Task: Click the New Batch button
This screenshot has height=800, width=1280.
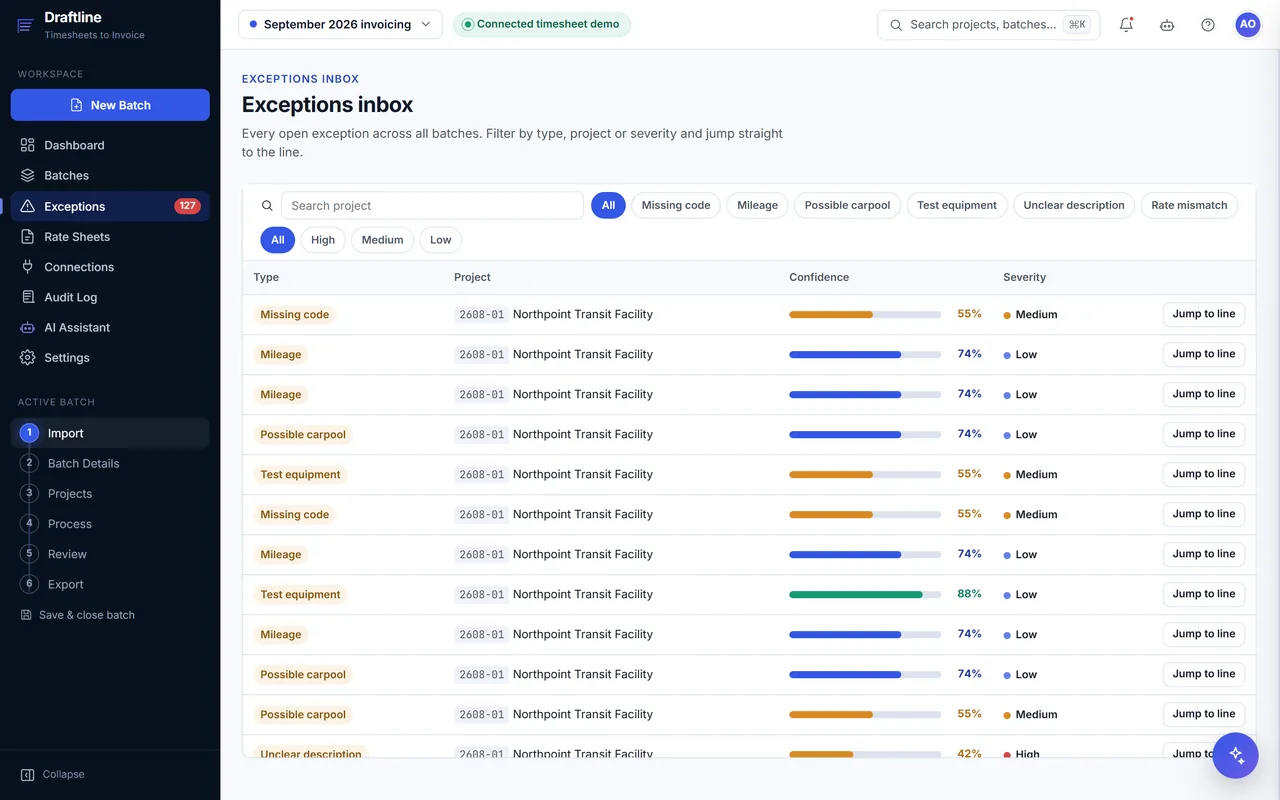Action: tap(110, 105)
